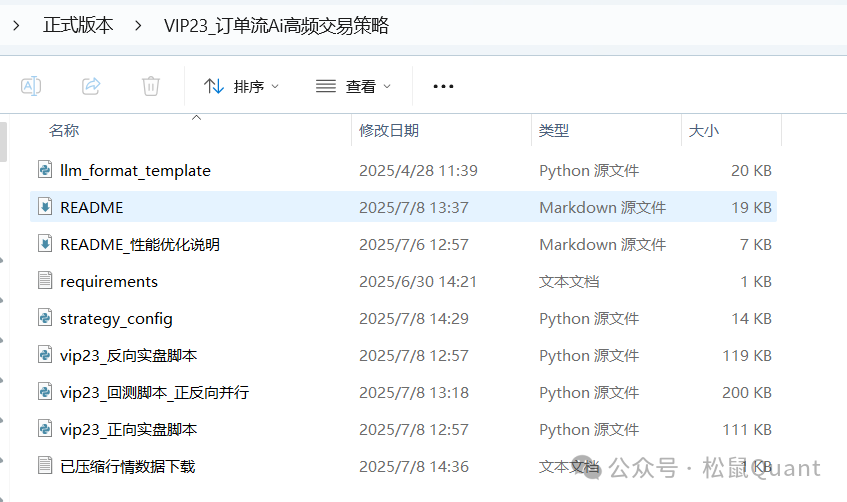847x502 pixels.
Task: Select the requirements file name
Action: pos(109,282)
